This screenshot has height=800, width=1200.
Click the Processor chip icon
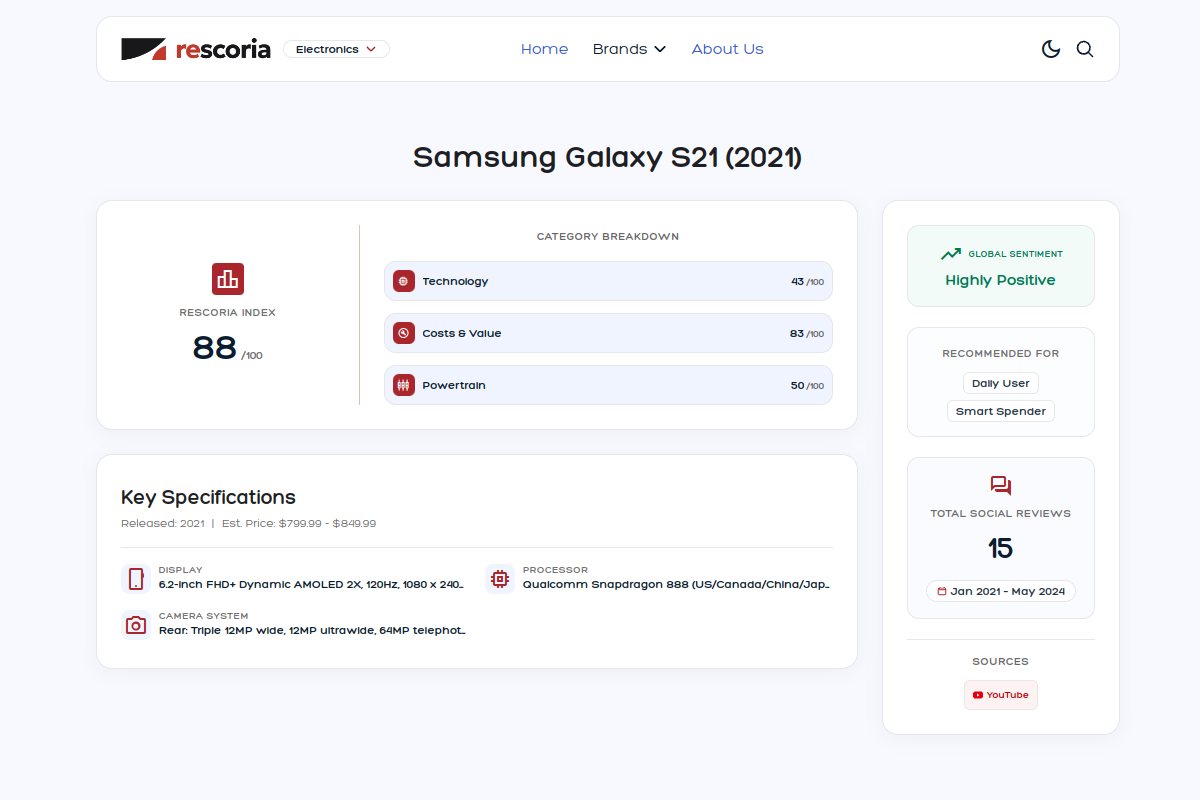[x=500, y=579]
